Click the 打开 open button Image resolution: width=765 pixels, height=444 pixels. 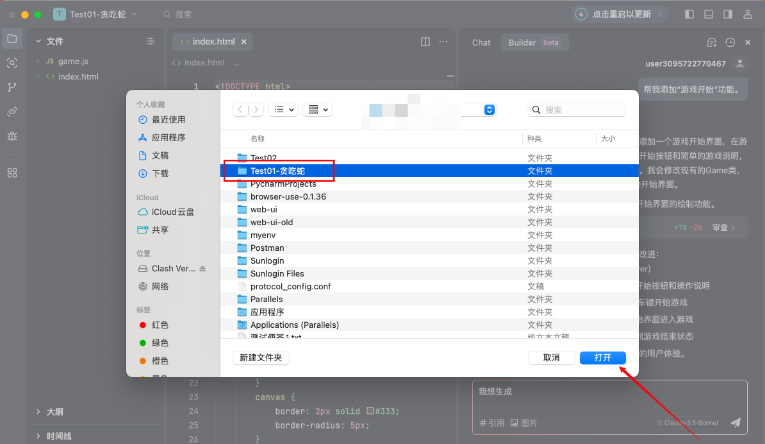602,357
